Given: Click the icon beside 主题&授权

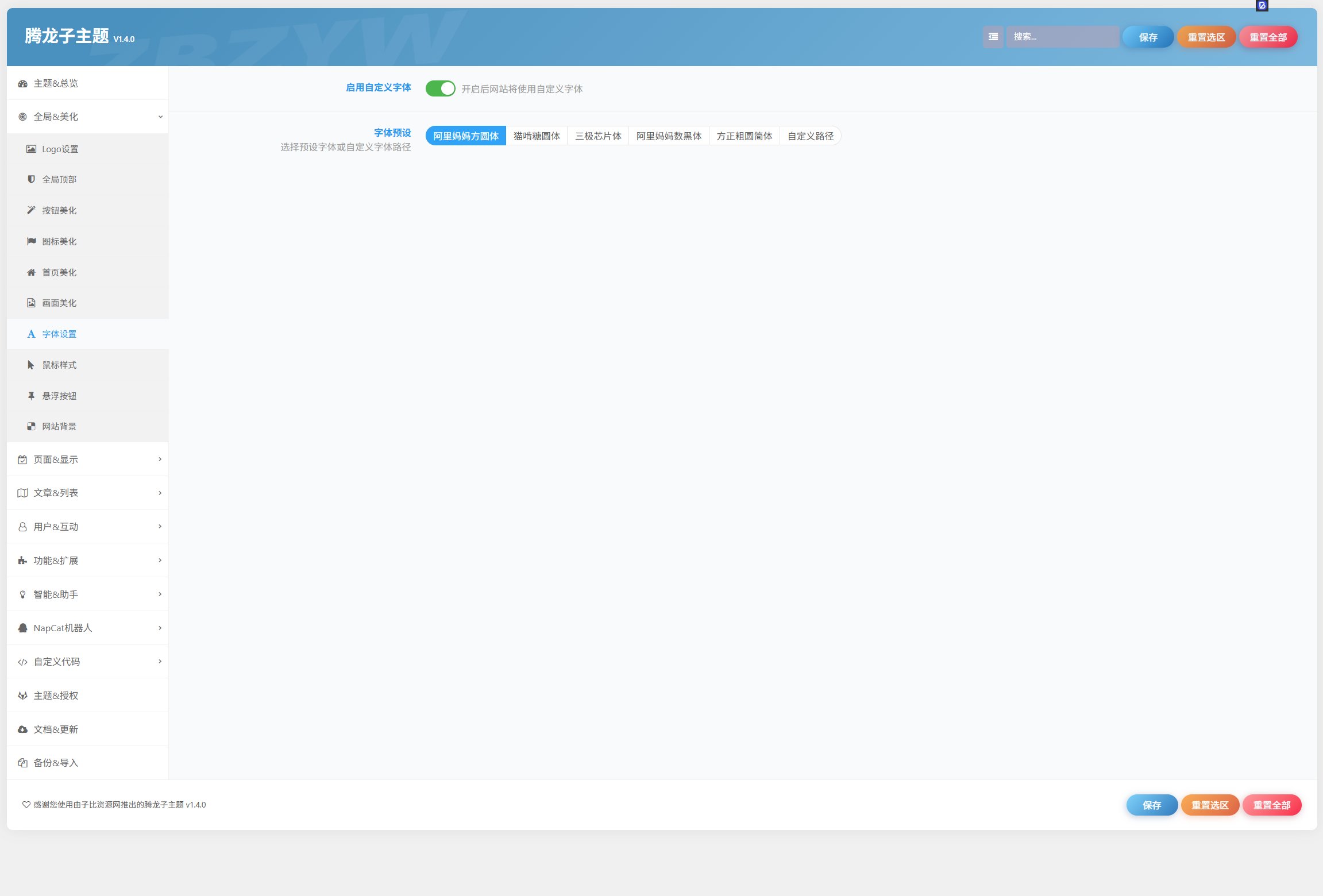Looking at the screenshot, I should point(23,696).
